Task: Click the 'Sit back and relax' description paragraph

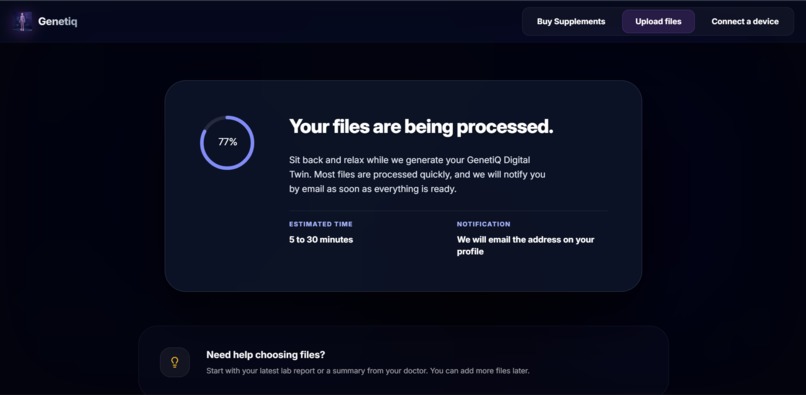Action: [417, 175]
